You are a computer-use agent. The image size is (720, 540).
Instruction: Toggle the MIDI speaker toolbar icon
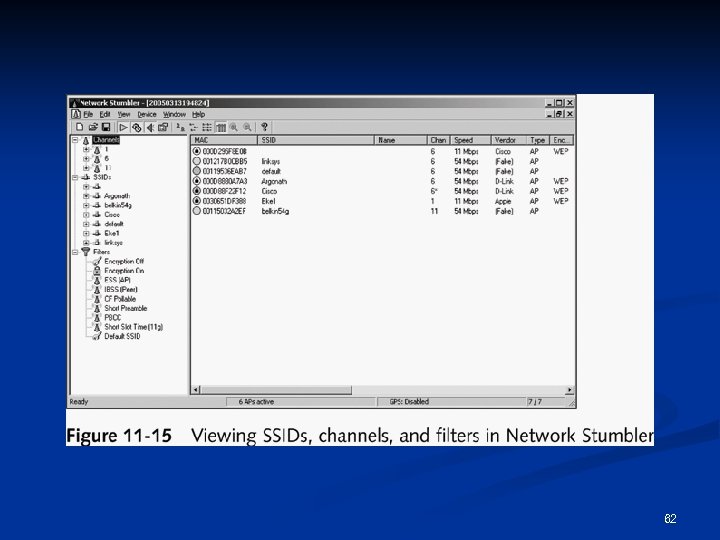click(x=150, y=127)
